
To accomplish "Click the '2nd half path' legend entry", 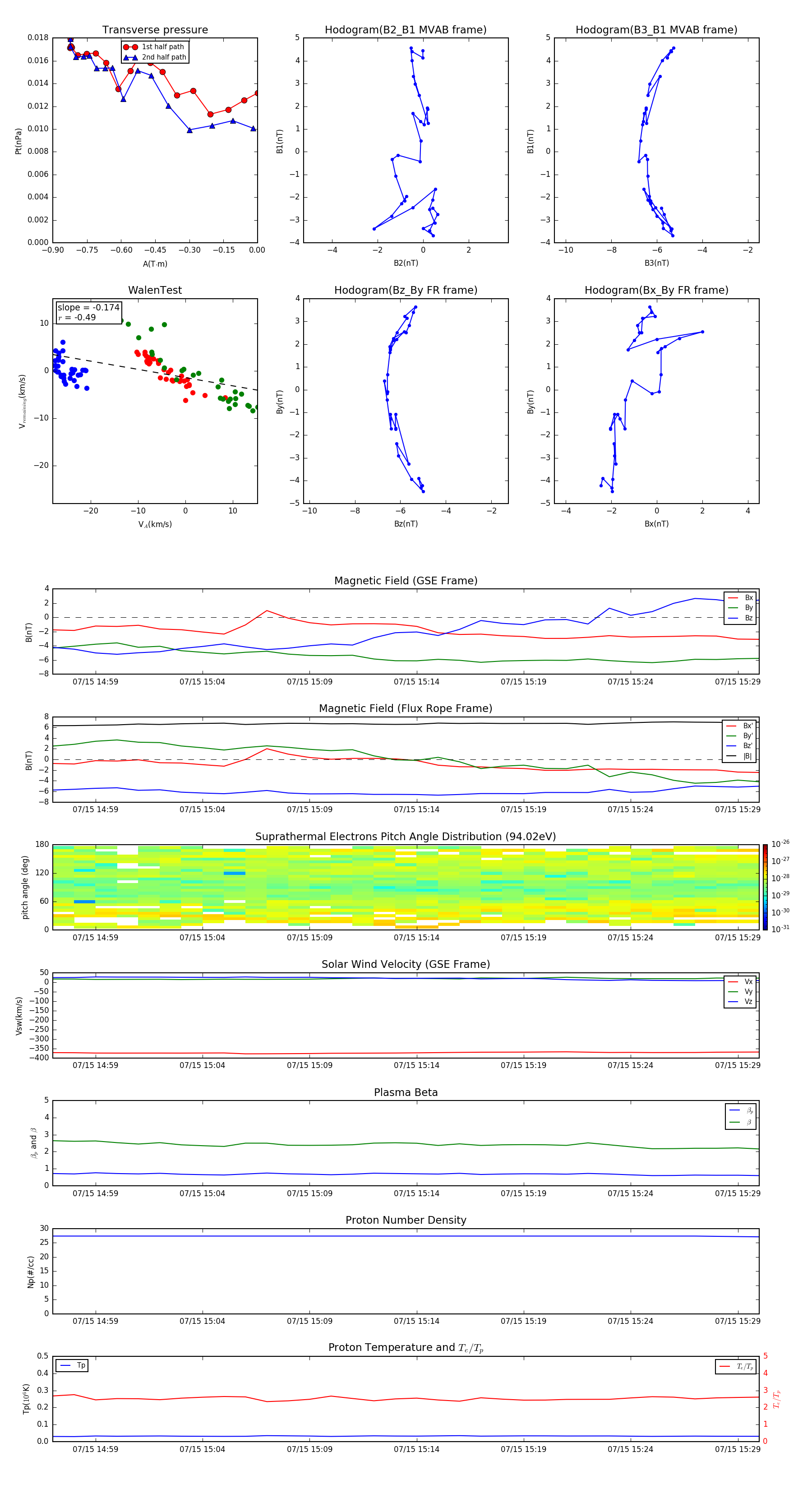I will tap(155, 57).
